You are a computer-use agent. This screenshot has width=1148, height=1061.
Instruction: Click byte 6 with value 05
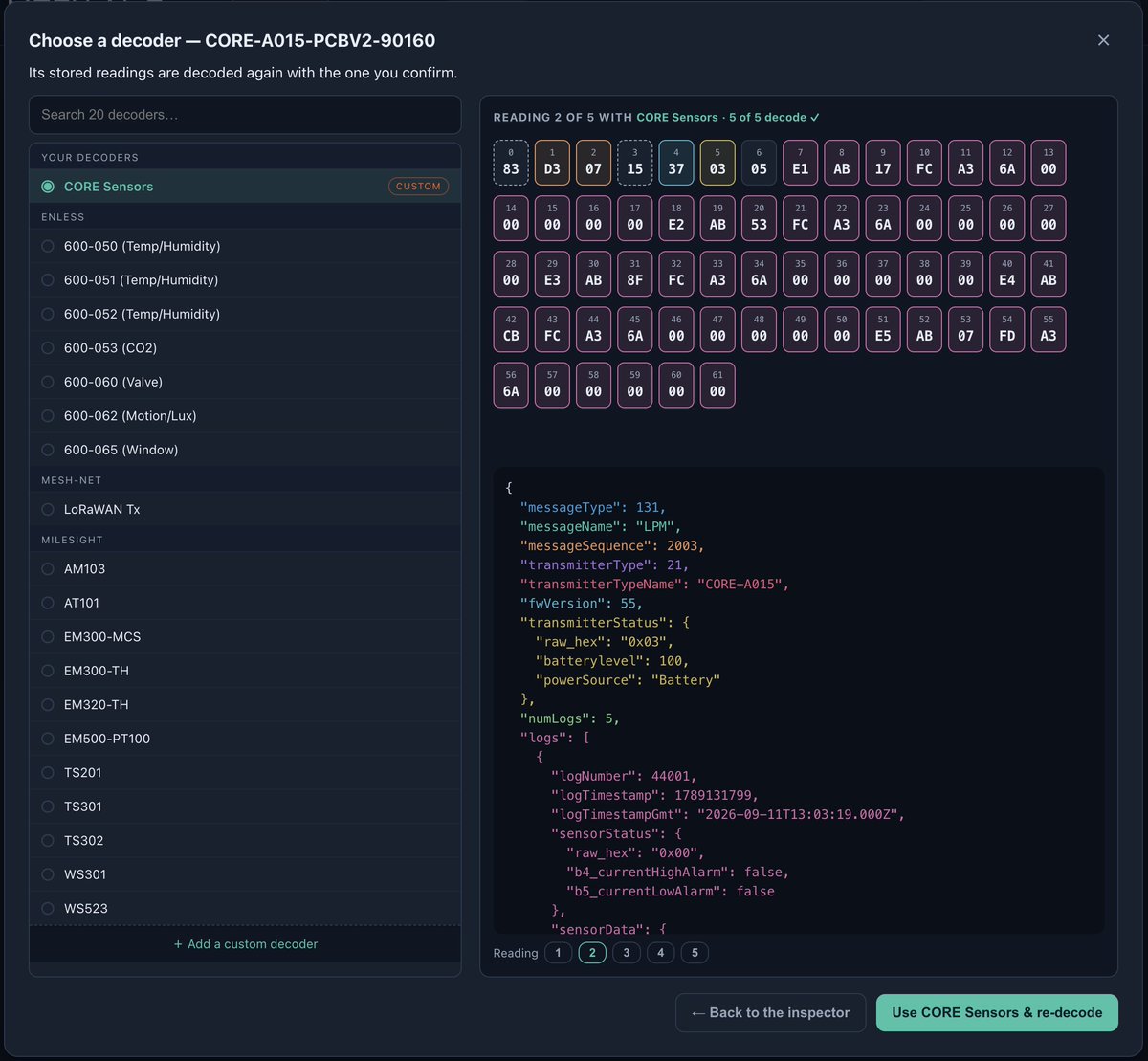coord(759,163)
